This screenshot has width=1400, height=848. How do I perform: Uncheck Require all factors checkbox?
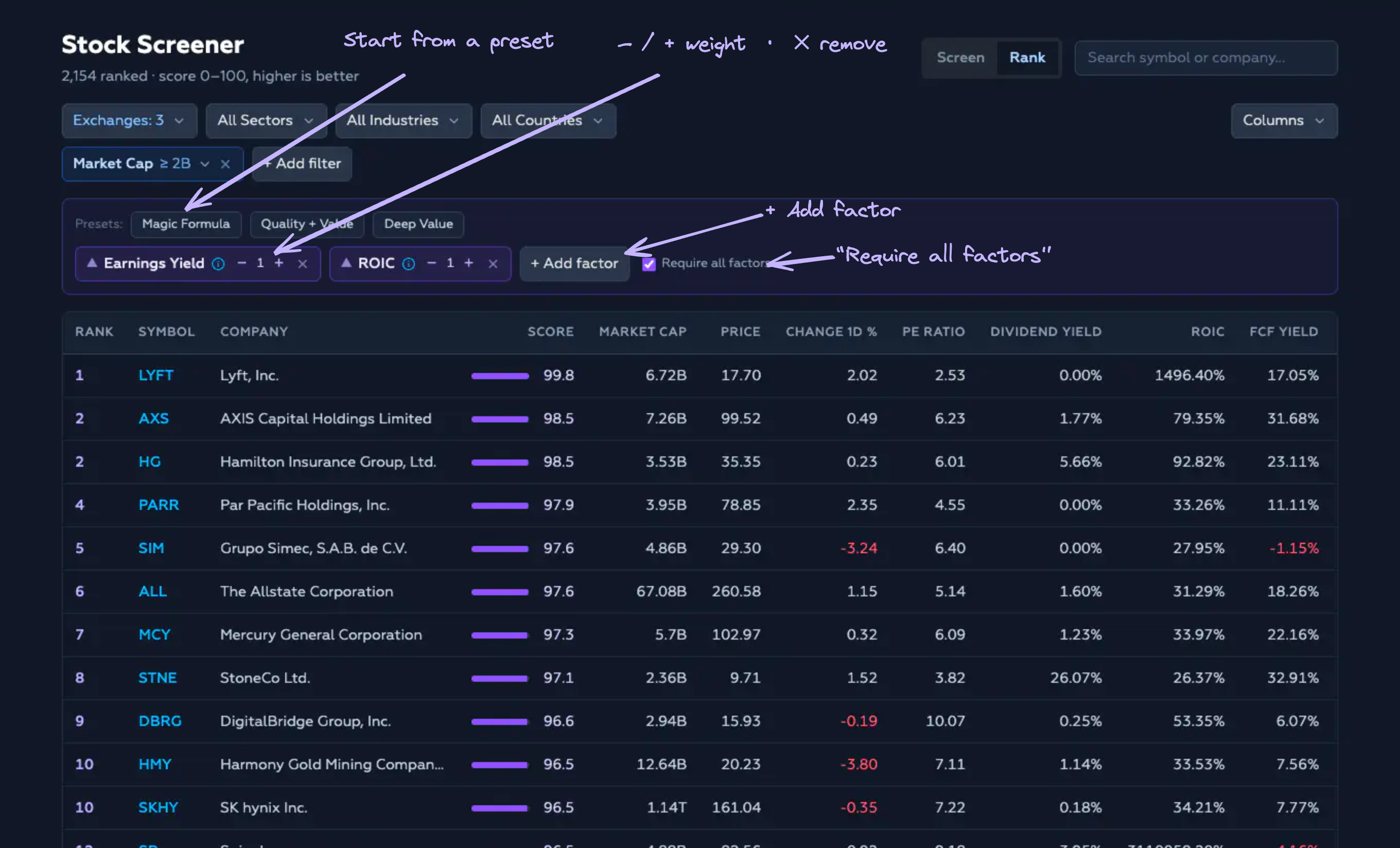[x=649, y=264]
